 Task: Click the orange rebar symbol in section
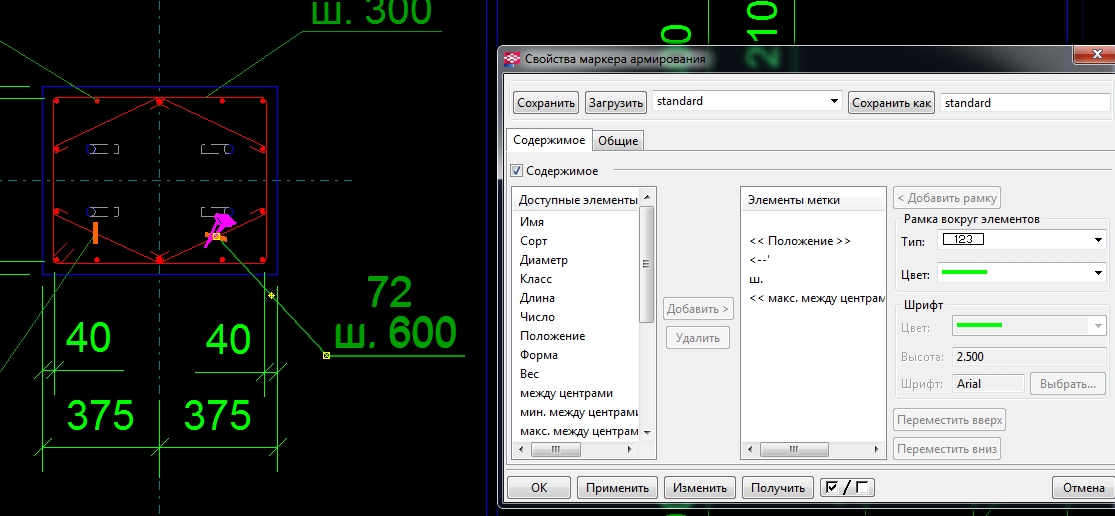tap(95, 233)
